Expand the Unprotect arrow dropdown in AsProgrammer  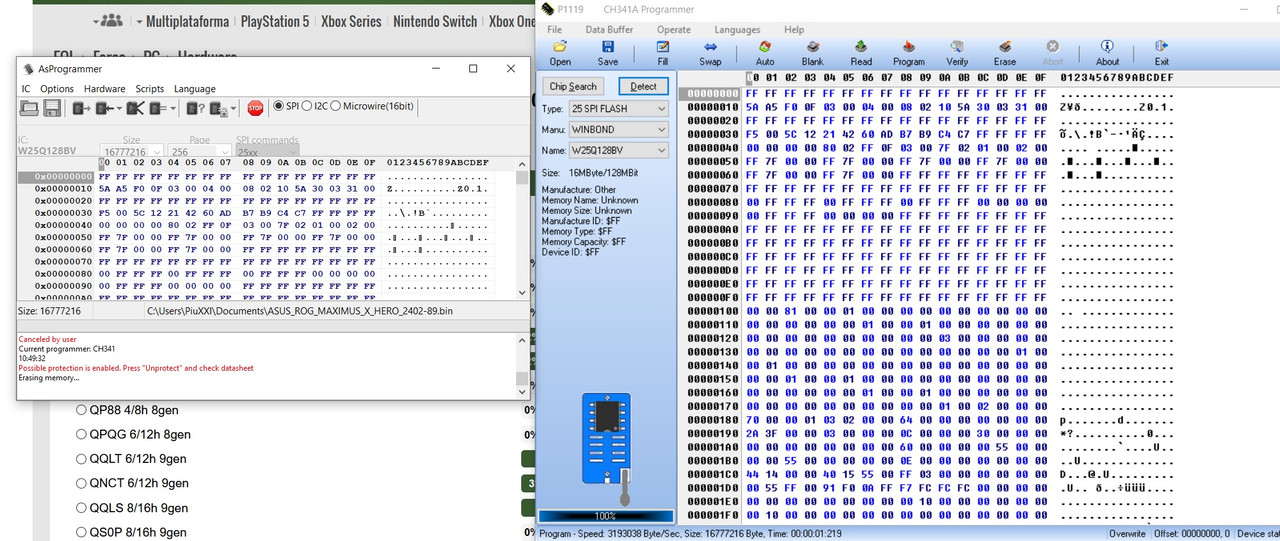pos(234,108)
